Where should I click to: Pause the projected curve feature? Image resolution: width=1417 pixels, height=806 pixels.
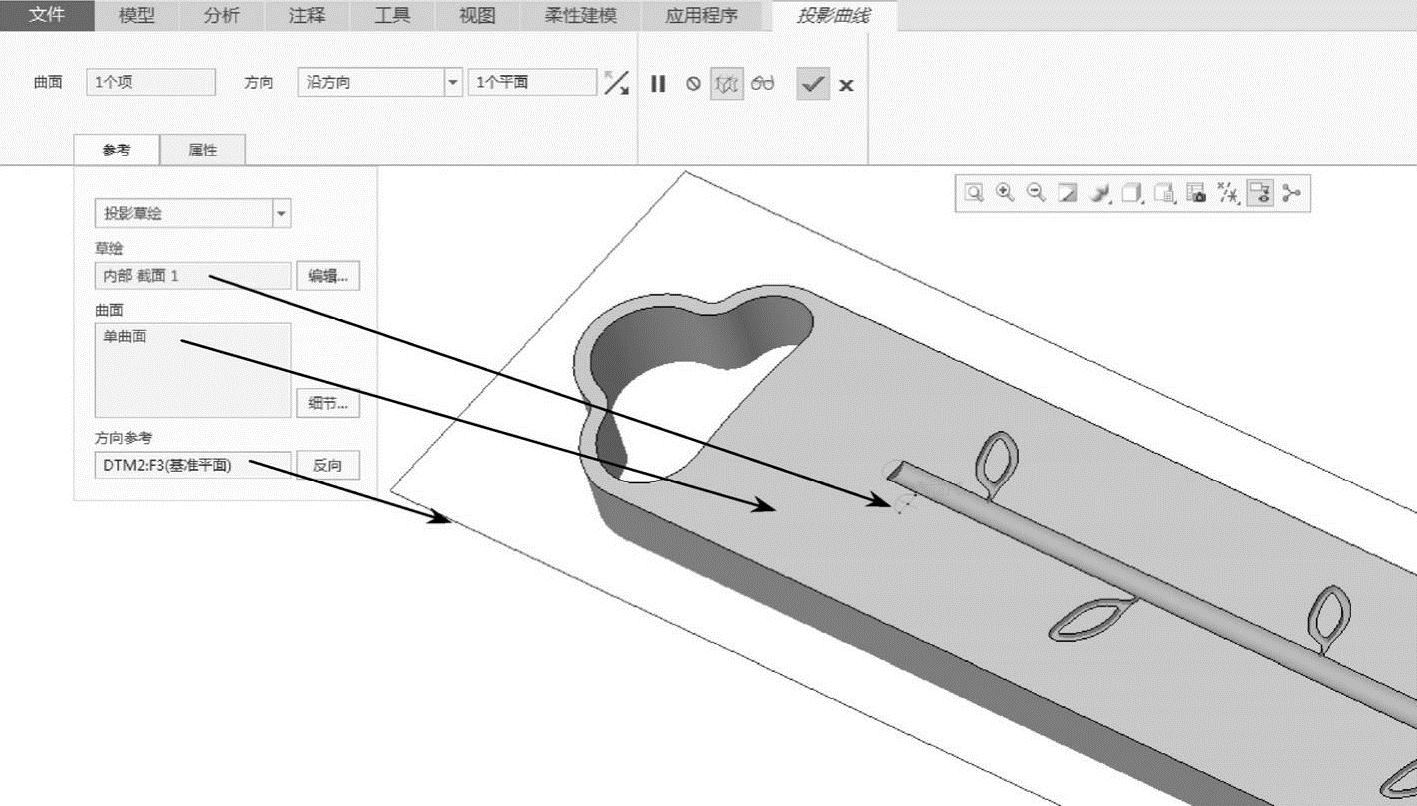[x=657, y=84]
